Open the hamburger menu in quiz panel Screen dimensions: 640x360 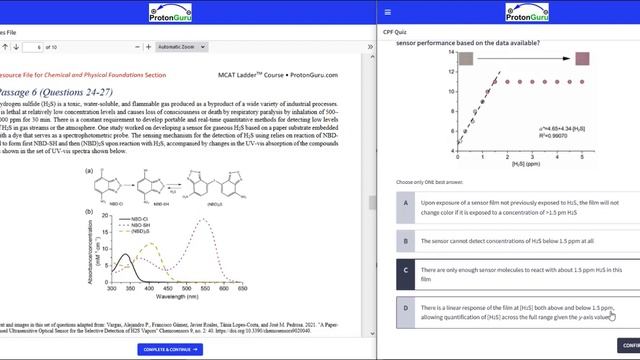(x=388, y=12)
